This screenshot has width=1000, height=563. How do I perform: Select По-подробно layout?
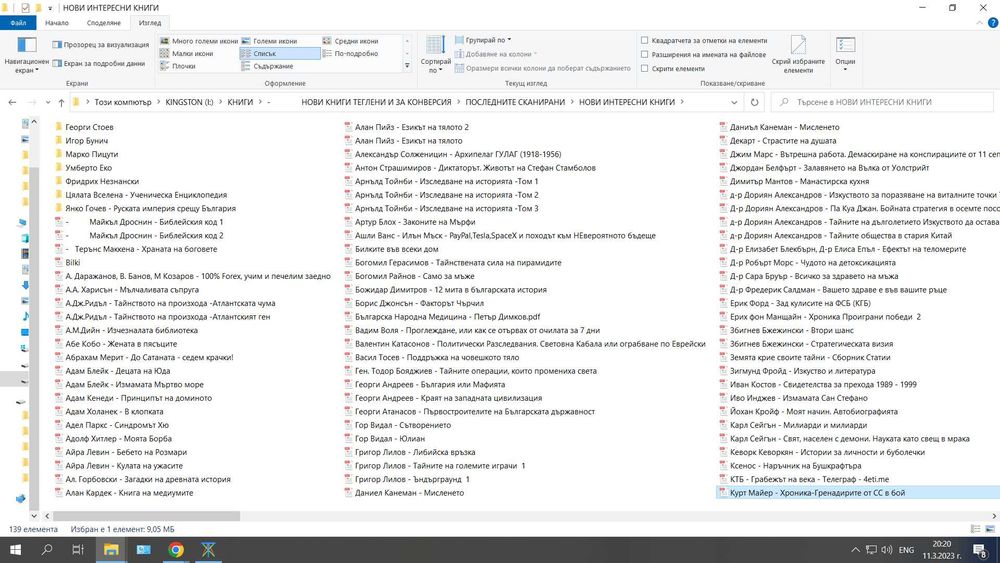(351, 54)
